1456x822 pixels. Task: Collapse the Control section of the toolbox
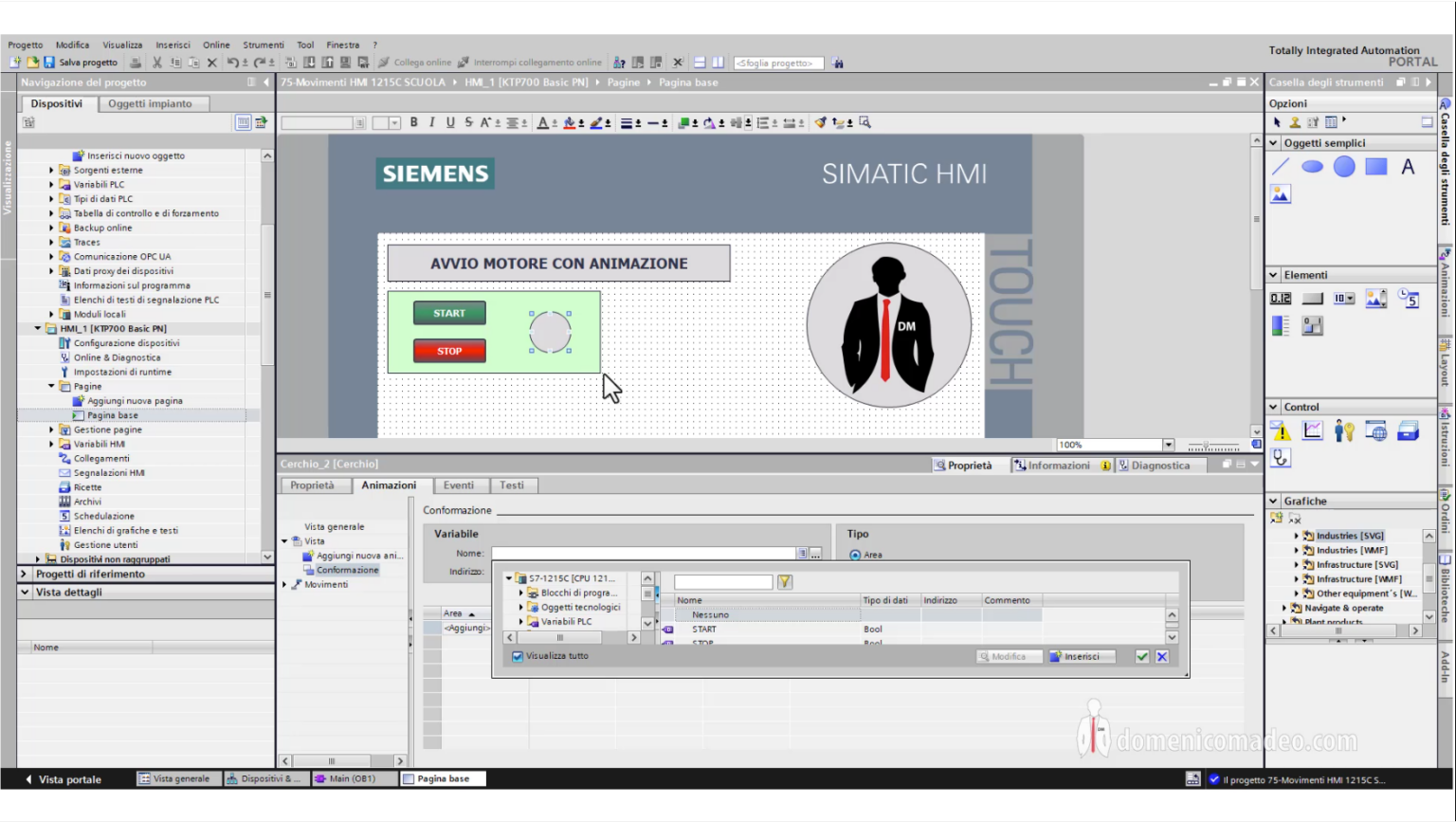click(x=1274, y=406)
